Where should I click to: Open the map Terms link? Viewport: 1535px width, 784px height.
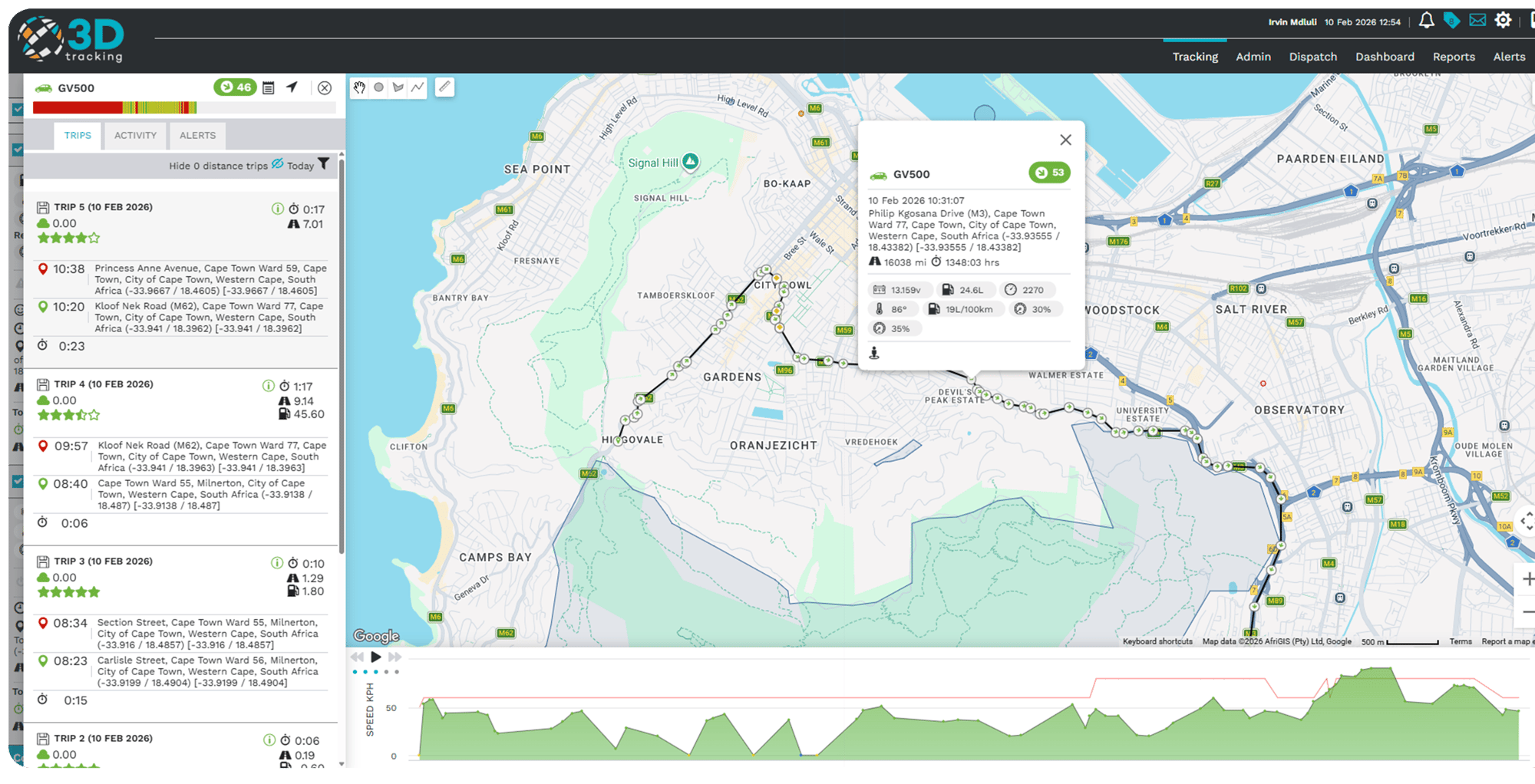pos(1461,641)
